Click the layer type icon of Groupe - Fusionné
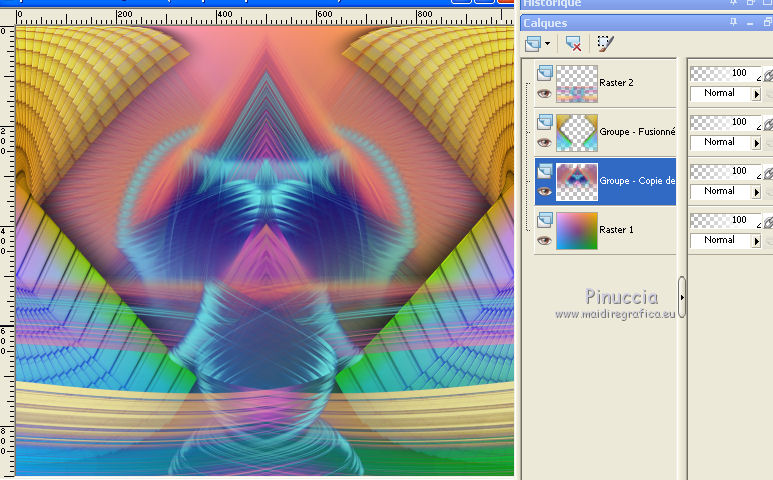Image resolution: width=773 pixels, height=480 pixels. pyautogui.click(x=545, y=122)
